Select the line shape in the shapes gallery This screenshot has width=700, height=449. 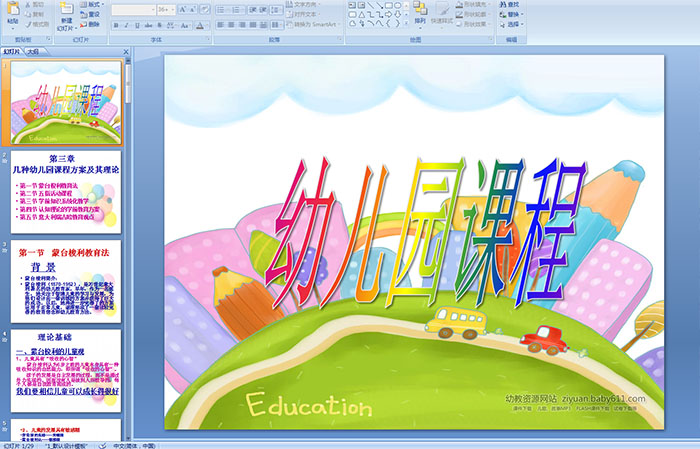point(370,5)
